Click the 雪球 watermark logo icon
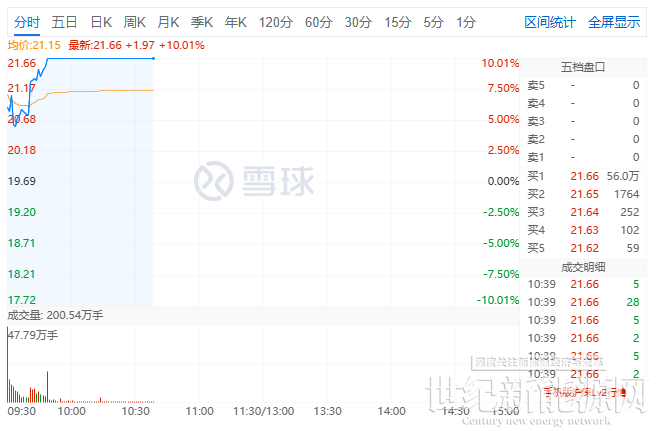Screen dimensions: 656x431 [212, 180]
